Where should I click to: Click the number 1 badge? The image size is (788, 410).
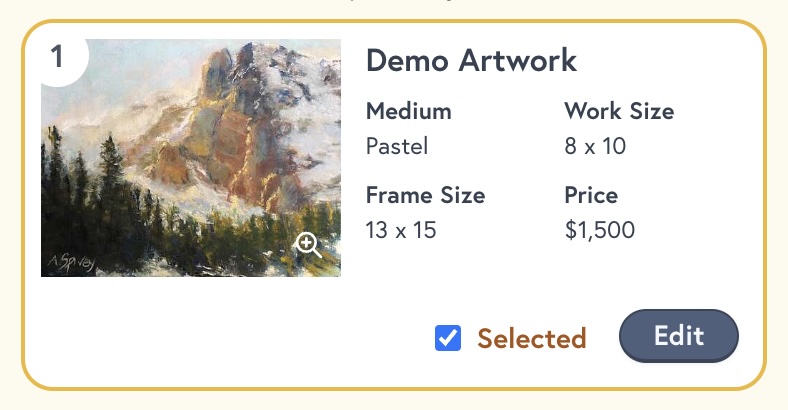(x=59, y=57)
